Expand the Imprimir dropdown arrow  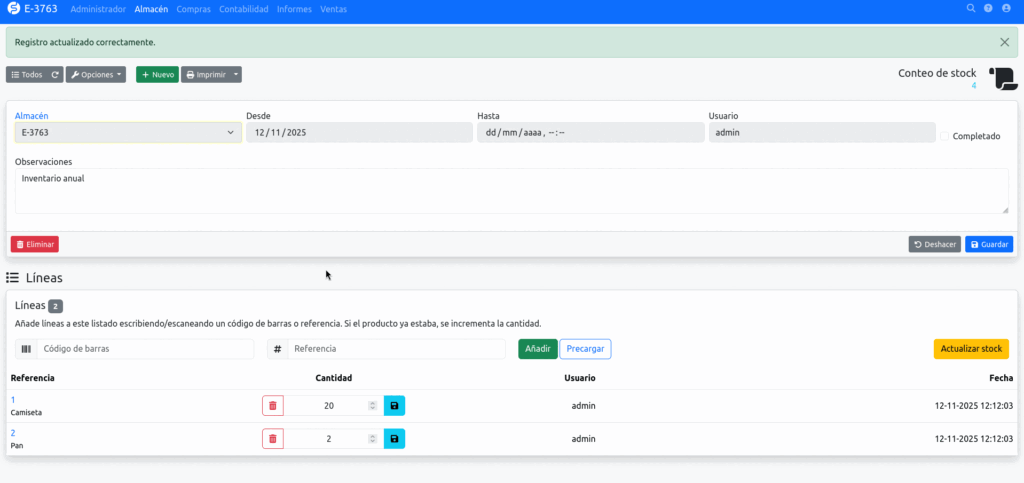pyautogui.click(x=236, y=75)
